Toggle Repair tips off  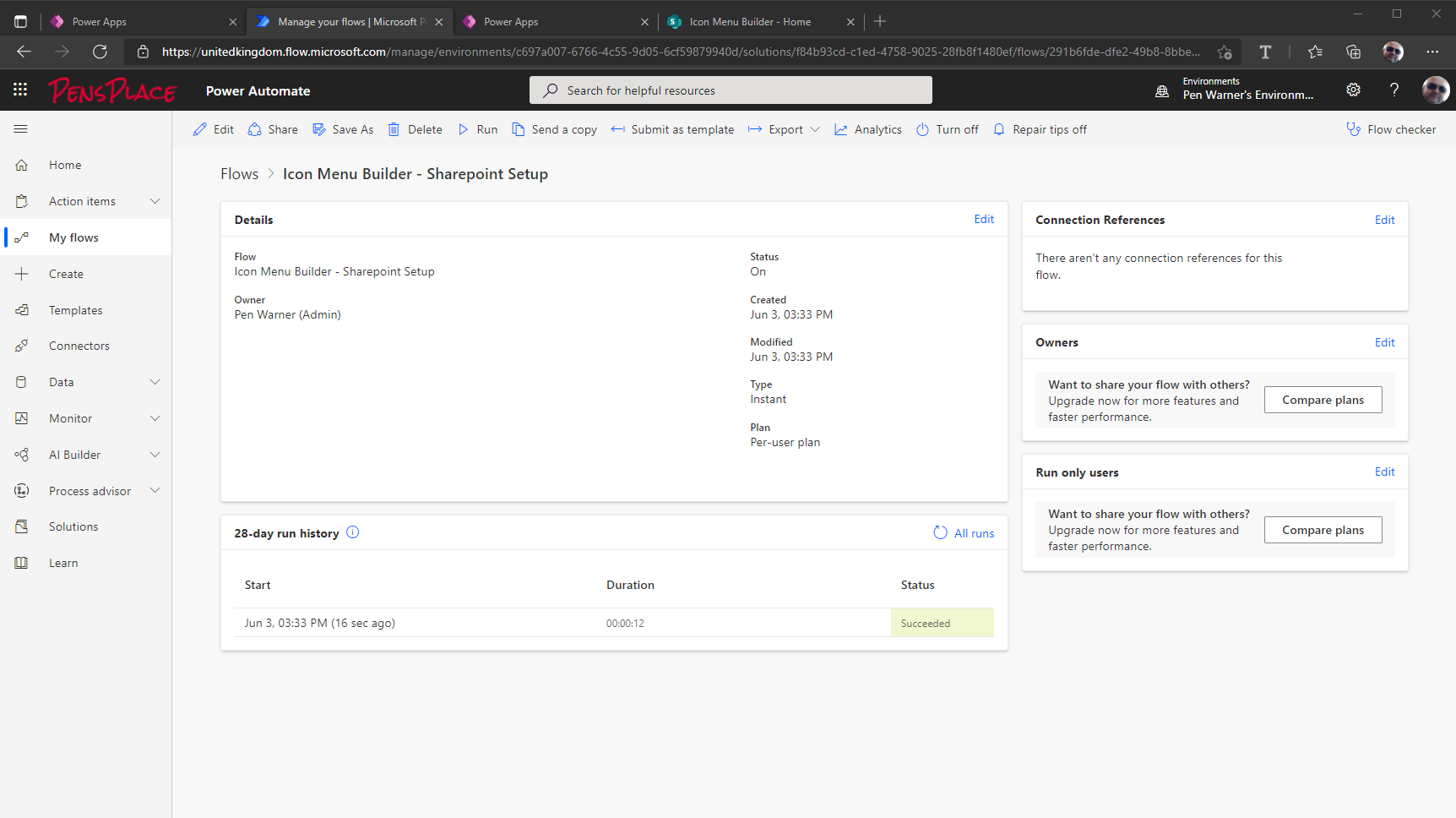coord(1040,129)
